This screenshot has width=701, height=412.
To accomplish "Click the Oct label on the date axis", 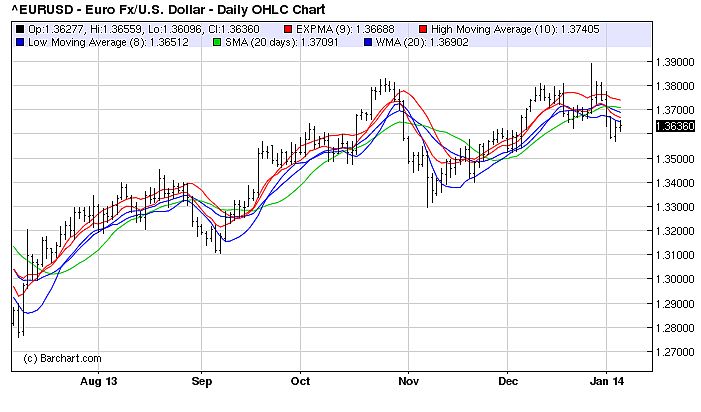I will point(301,382).
